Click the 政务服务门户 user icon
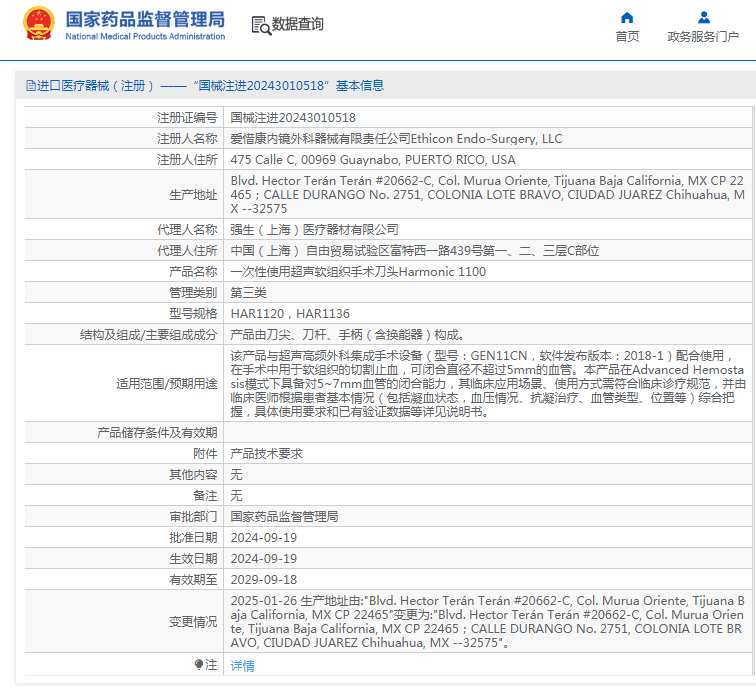The width and height of the screenshot is (756, 687). tap(703, 18)
